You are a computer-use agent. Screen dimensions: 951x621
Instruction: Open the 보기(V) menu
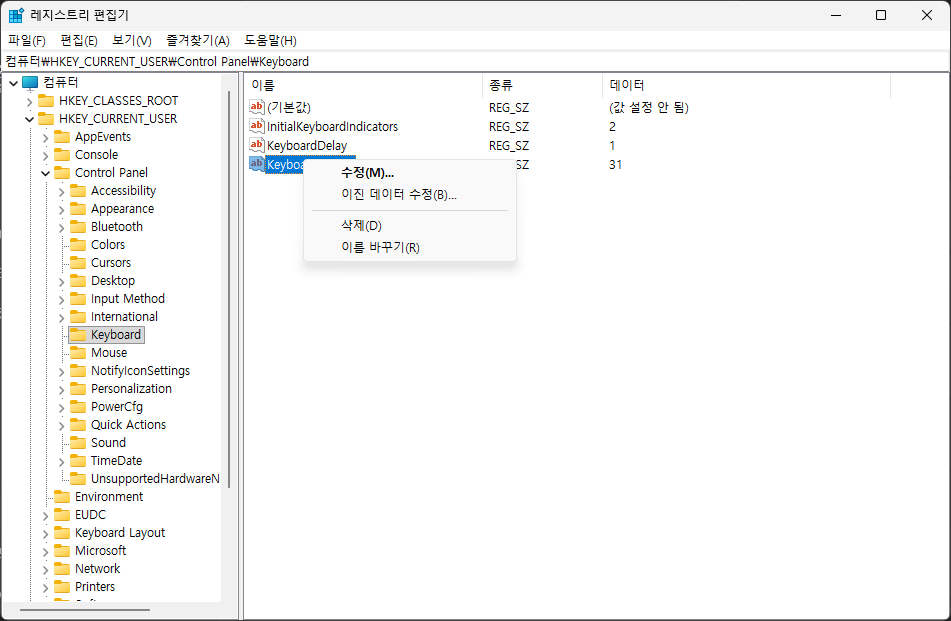coord(131,40)
